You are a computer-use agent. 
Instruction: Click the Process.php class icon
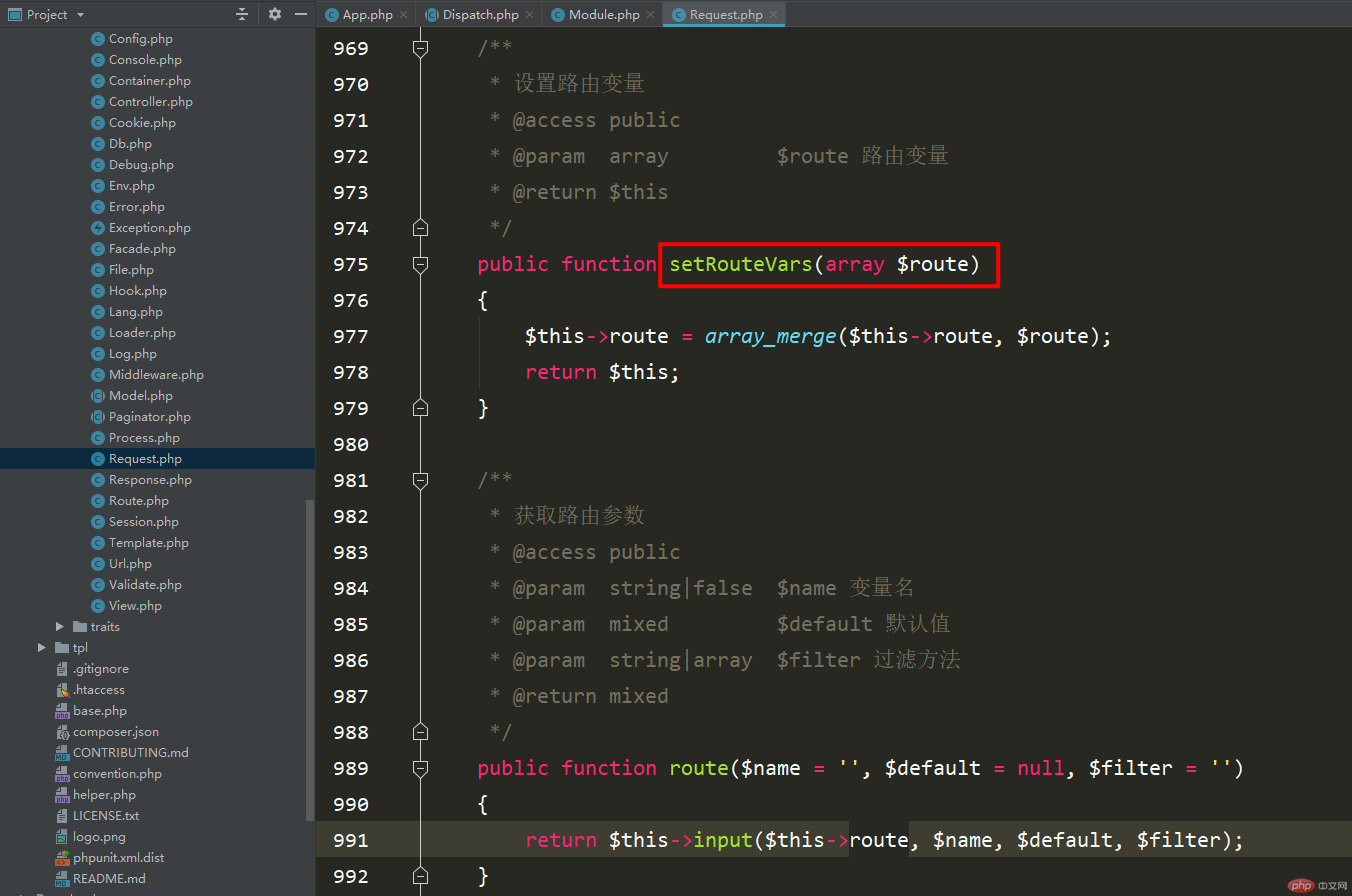[98, 437]
